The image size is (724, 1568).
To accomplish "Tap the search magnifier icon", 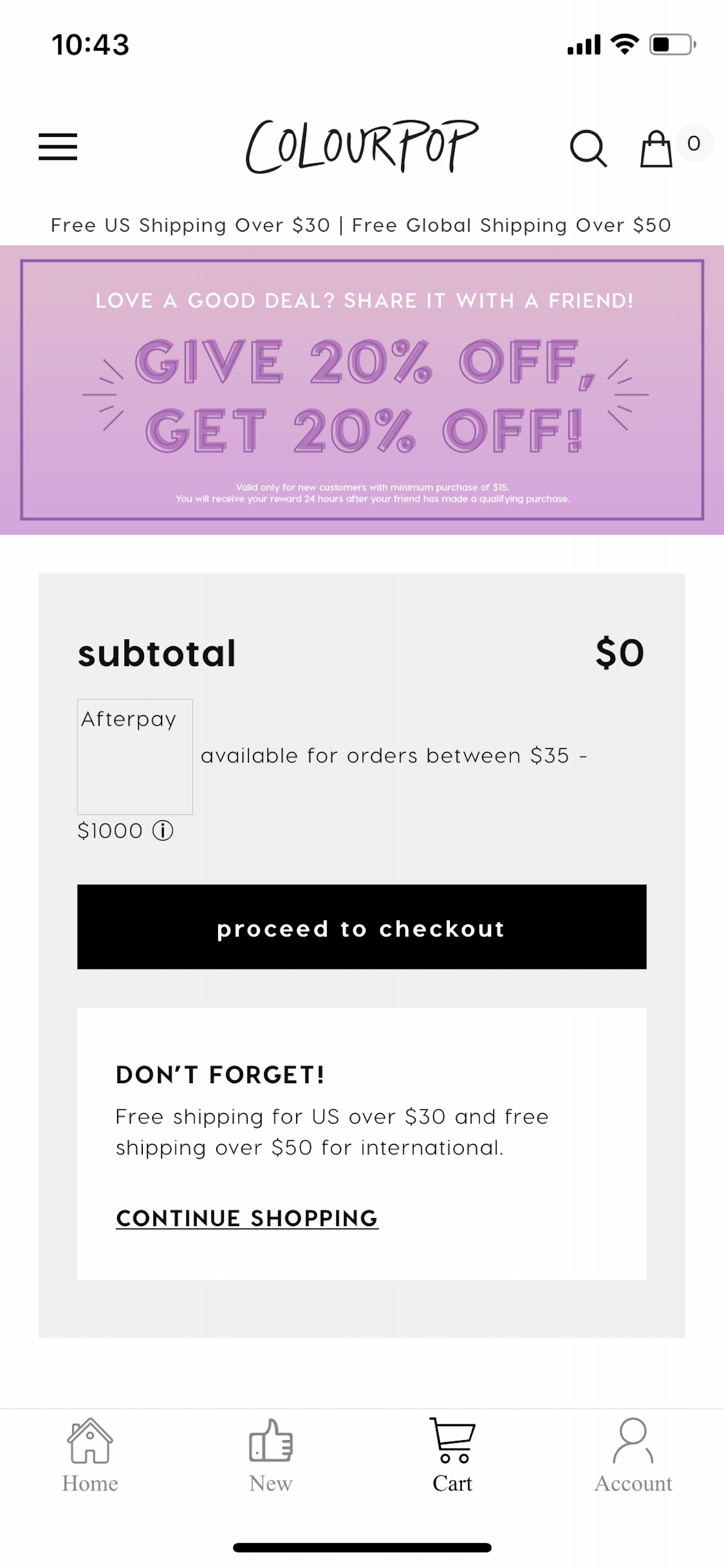I will click(x=588, y=148).
